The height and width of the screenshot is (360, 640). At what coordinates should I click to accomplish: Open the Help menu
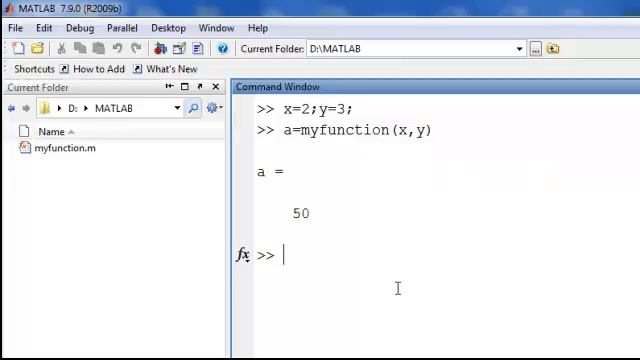pos(258,28)
